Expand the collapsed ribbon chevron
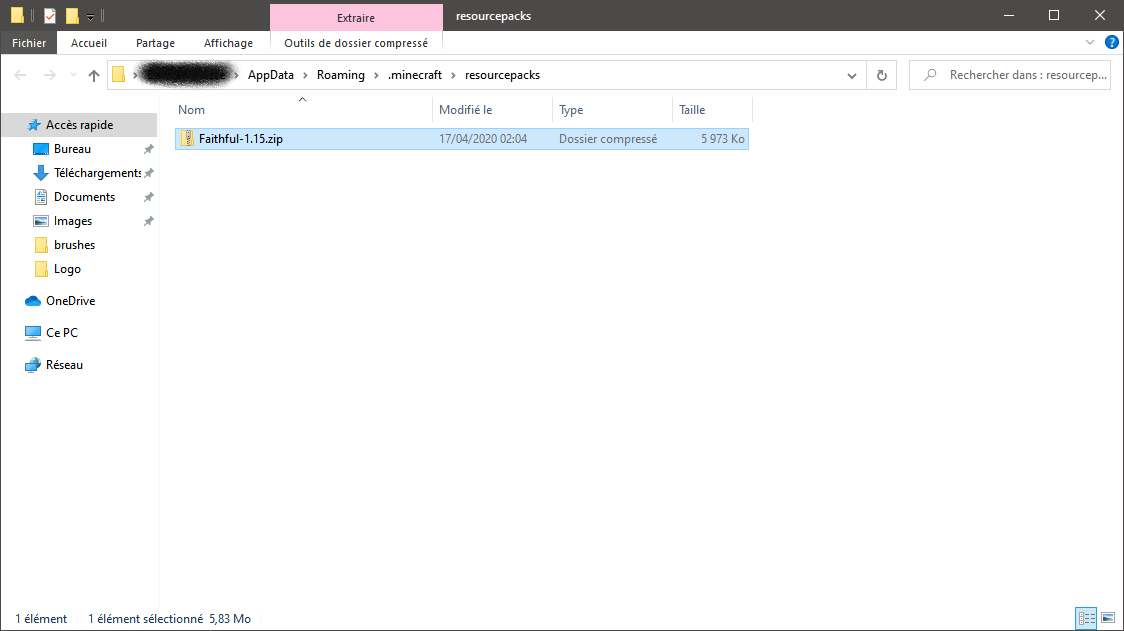1124x631 pixels. coord(1089,42)
